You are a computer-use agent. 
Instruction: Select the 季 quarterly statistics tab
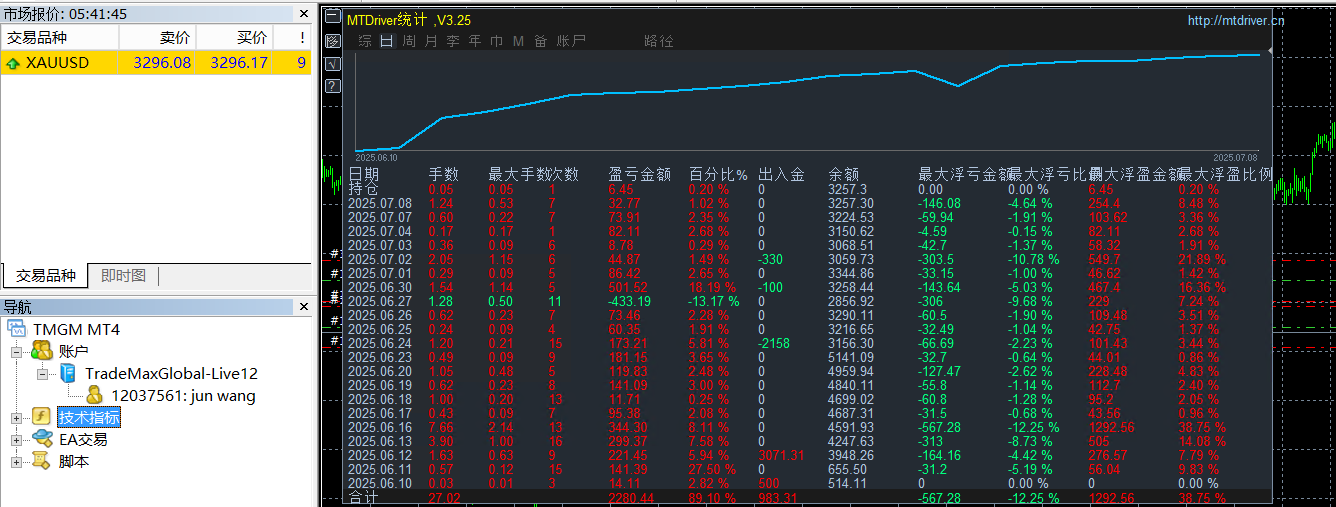pos(453,41)
